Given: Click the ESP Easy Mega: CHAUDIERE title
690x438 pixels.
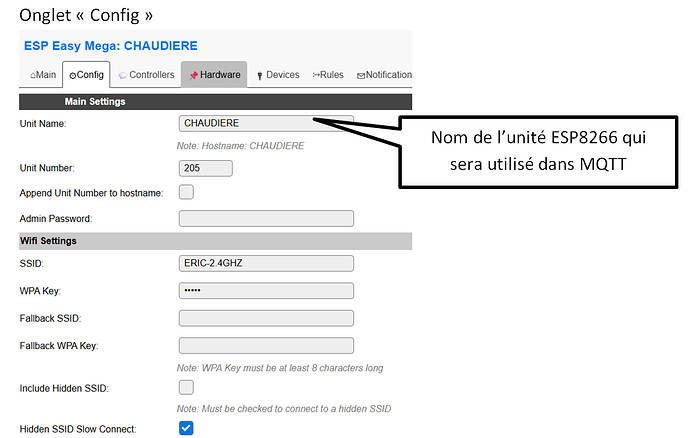Looking at the screenshot, I should click(109, 45).
